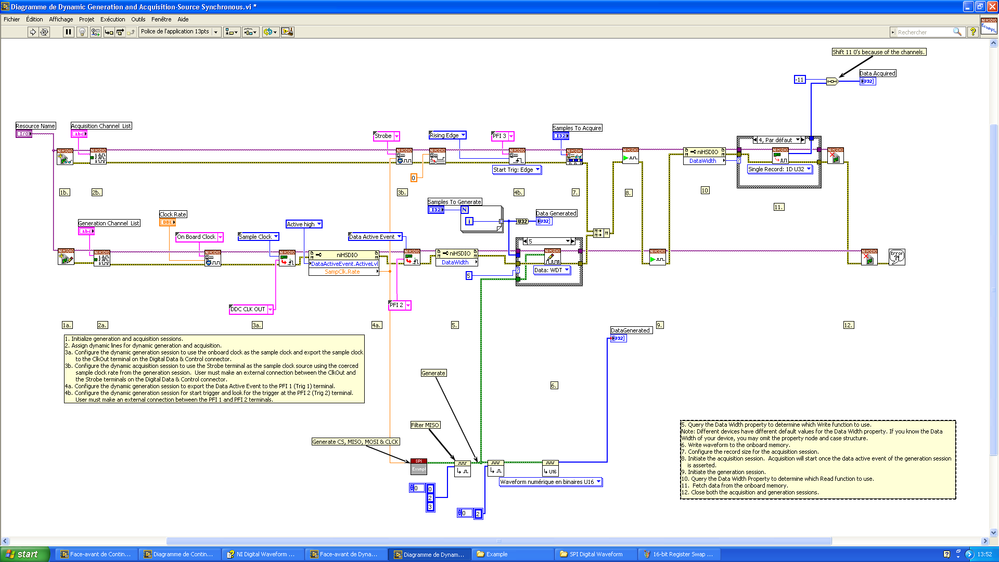Select the Write Waveform node in case 5
The width and height of the screenshot is (999, 562).
tap(552, 257)
